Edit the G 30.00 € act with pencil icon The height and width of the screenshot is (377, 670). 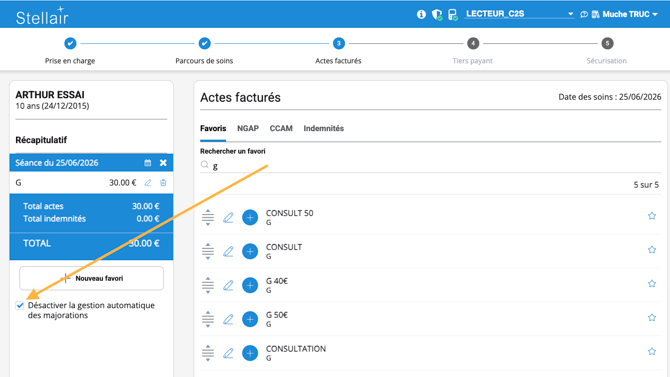tap(148, 183)
